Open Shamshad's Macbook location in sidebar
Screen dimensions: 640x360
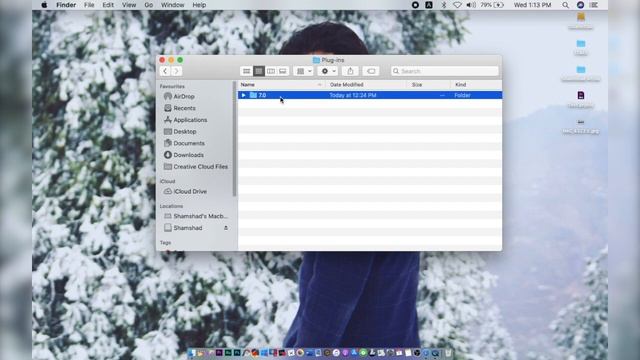[200, 216]
